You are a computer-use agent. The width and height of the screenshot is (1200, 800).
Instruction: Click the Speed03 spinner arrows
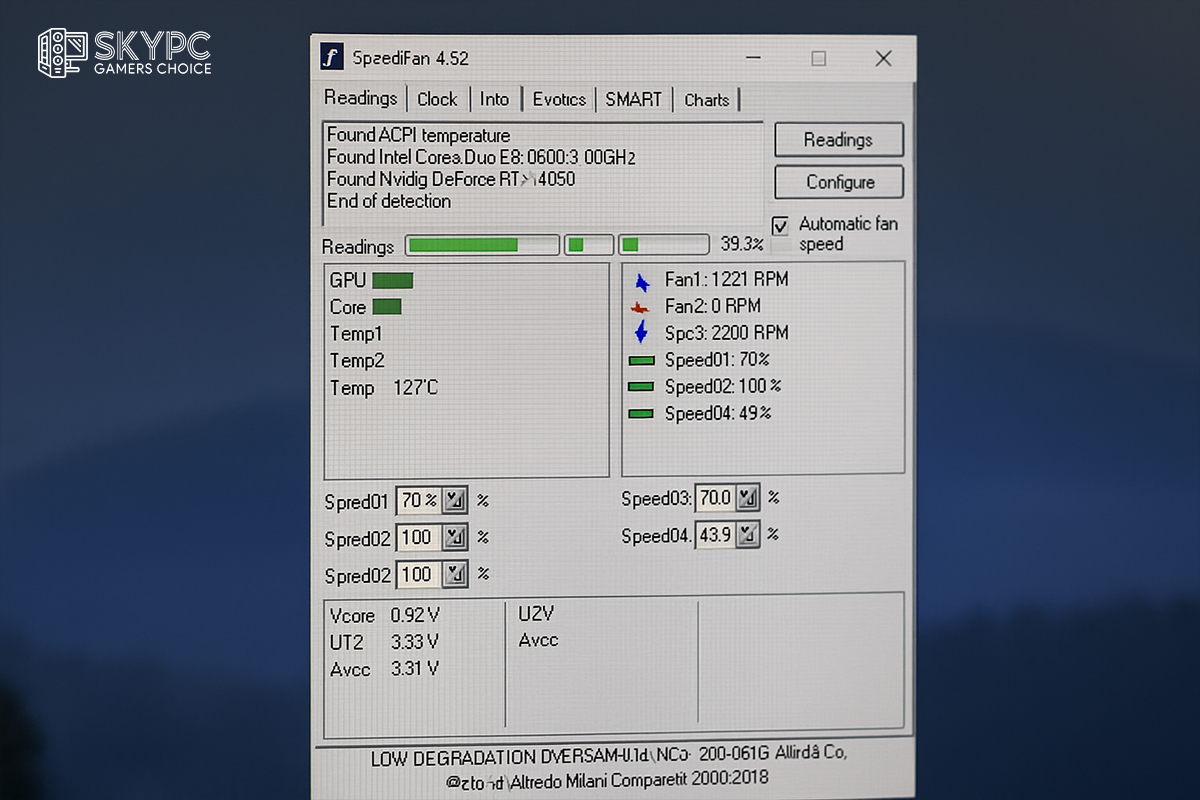pyautogui.click(x=748, y=497)
